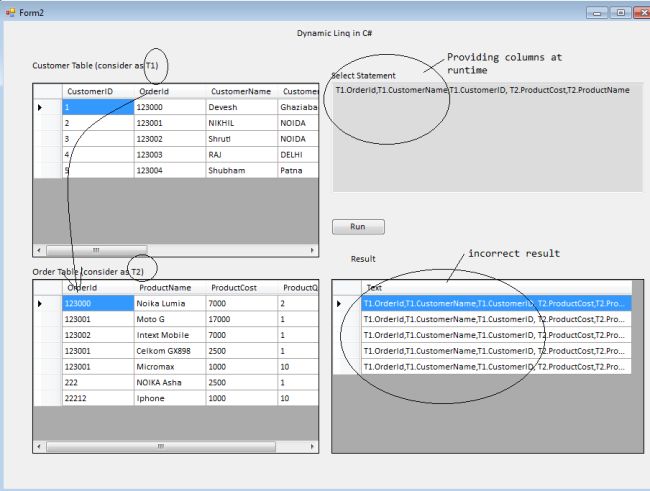Image resolution: width=650 pixels, height=491 pixels.
Task: Click the CustomerID column header
Action: point(98,91)
